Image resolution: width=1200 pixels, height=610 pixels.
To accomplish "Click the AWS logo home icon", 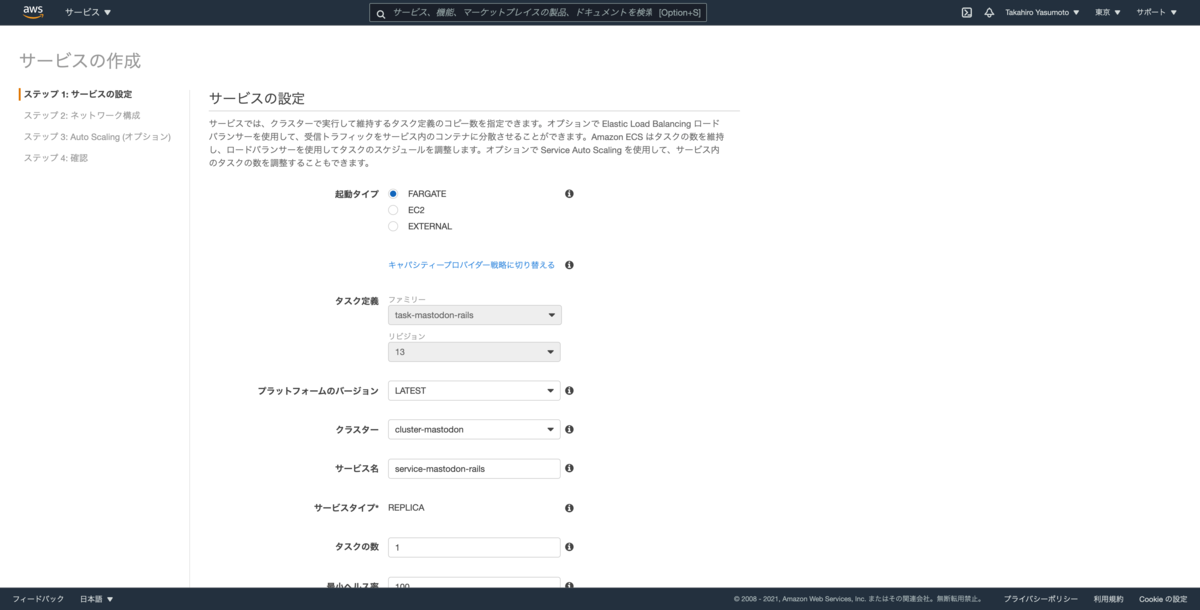I will [33, 12].
